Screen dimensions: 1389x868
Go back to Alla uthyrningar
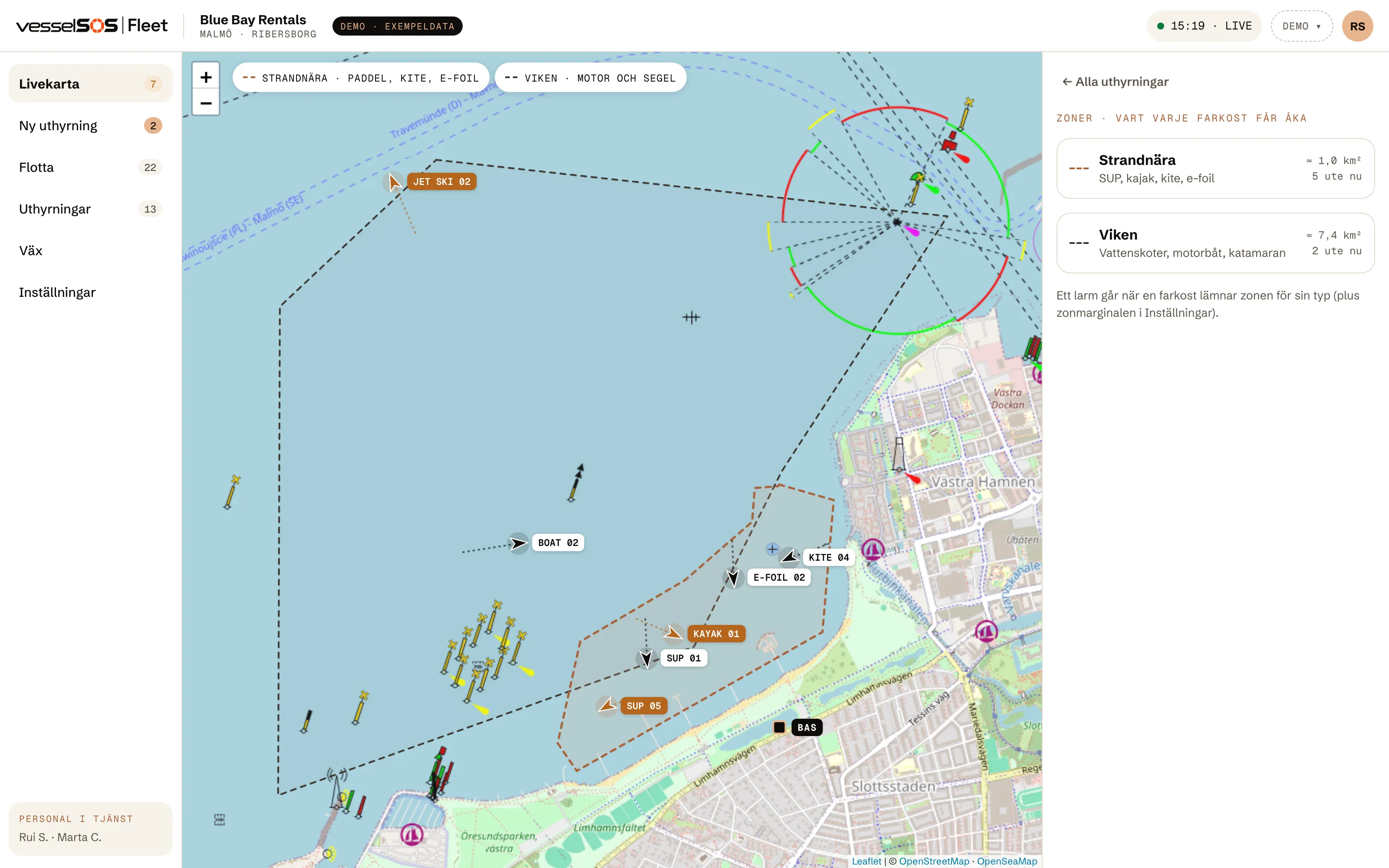(1115, 82)
